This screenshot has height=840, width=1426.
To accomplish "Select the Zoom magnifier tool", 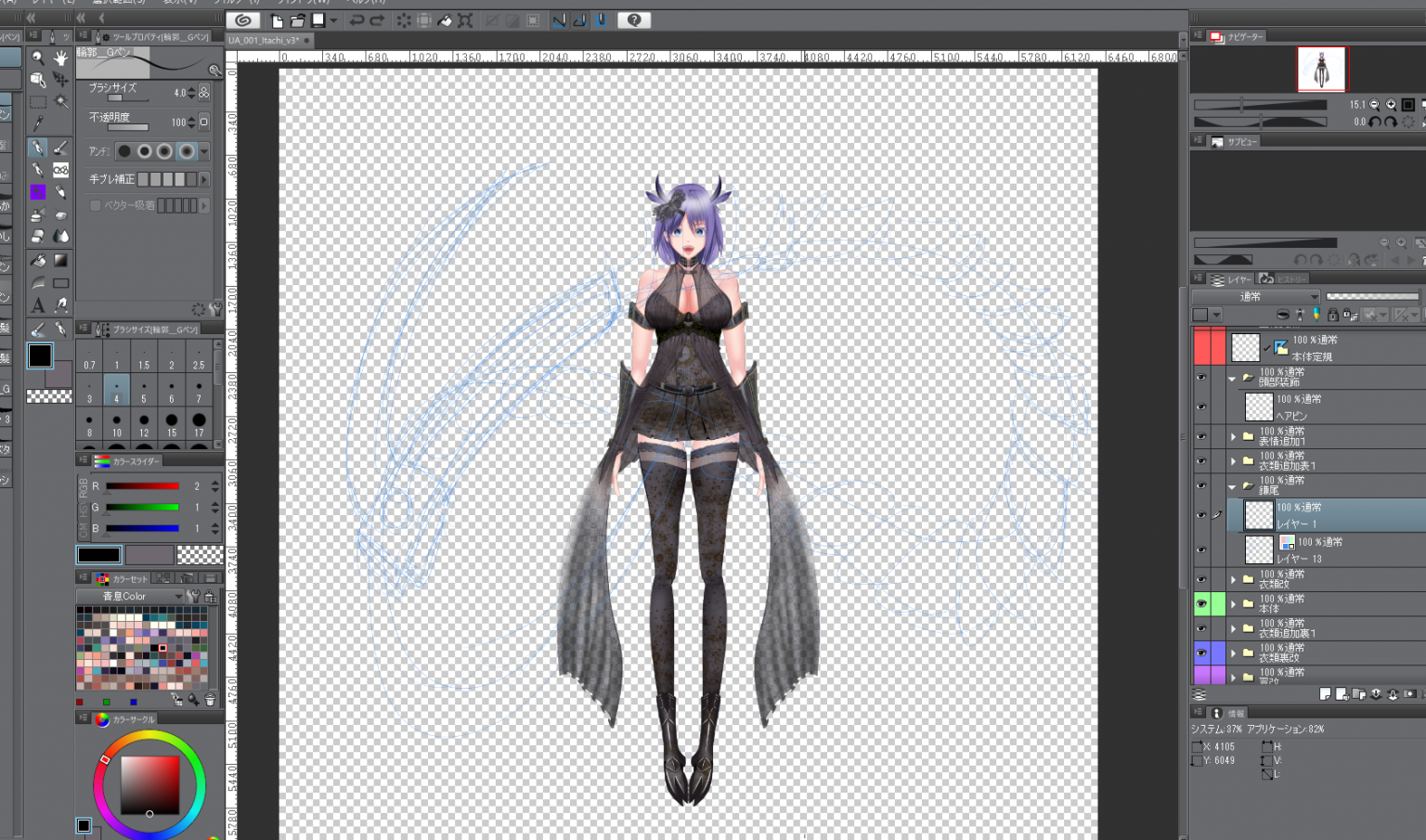I will (38, 58).
